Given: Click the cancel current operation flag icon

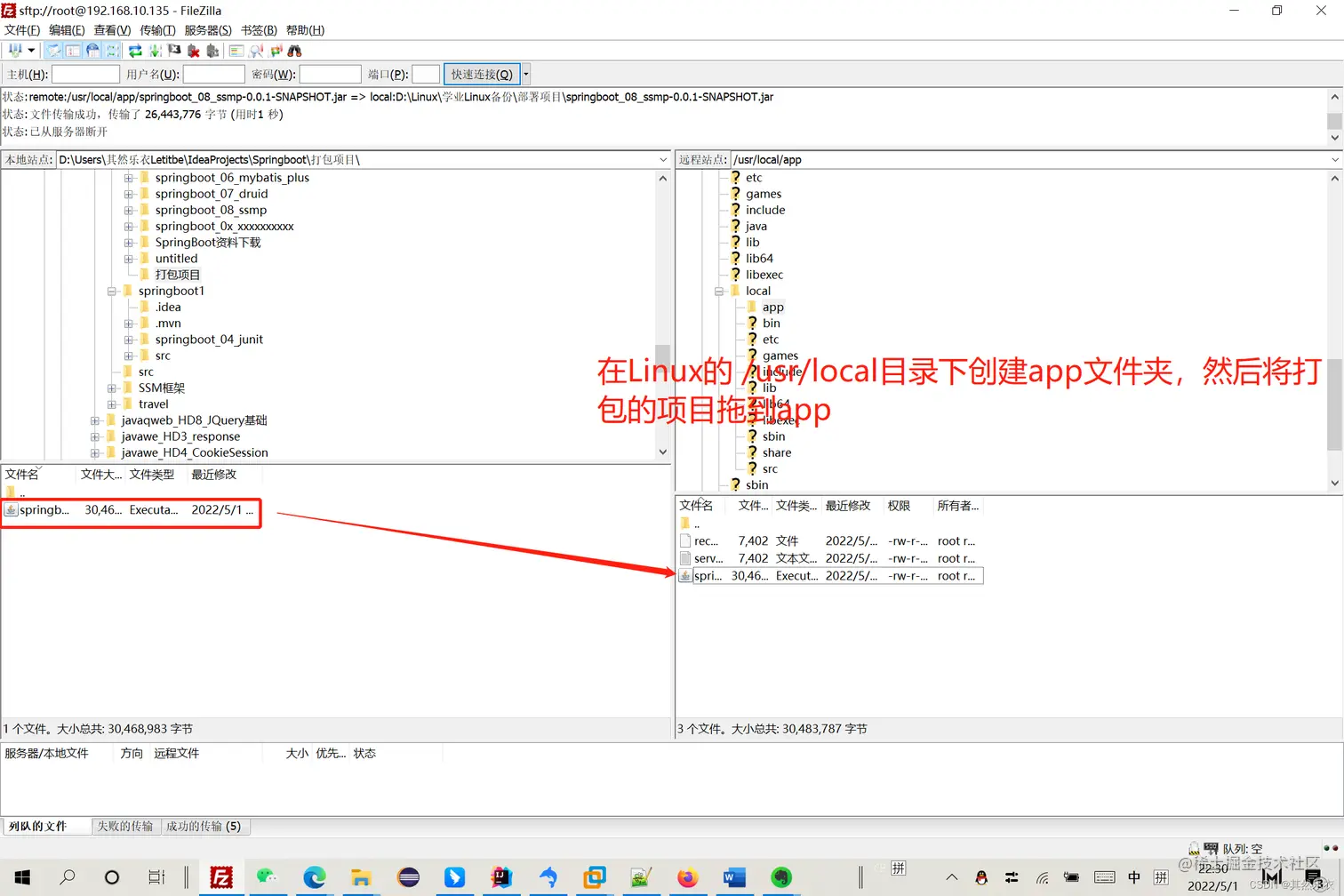Looking at the screenshot, I should click(x=174, y=51).
